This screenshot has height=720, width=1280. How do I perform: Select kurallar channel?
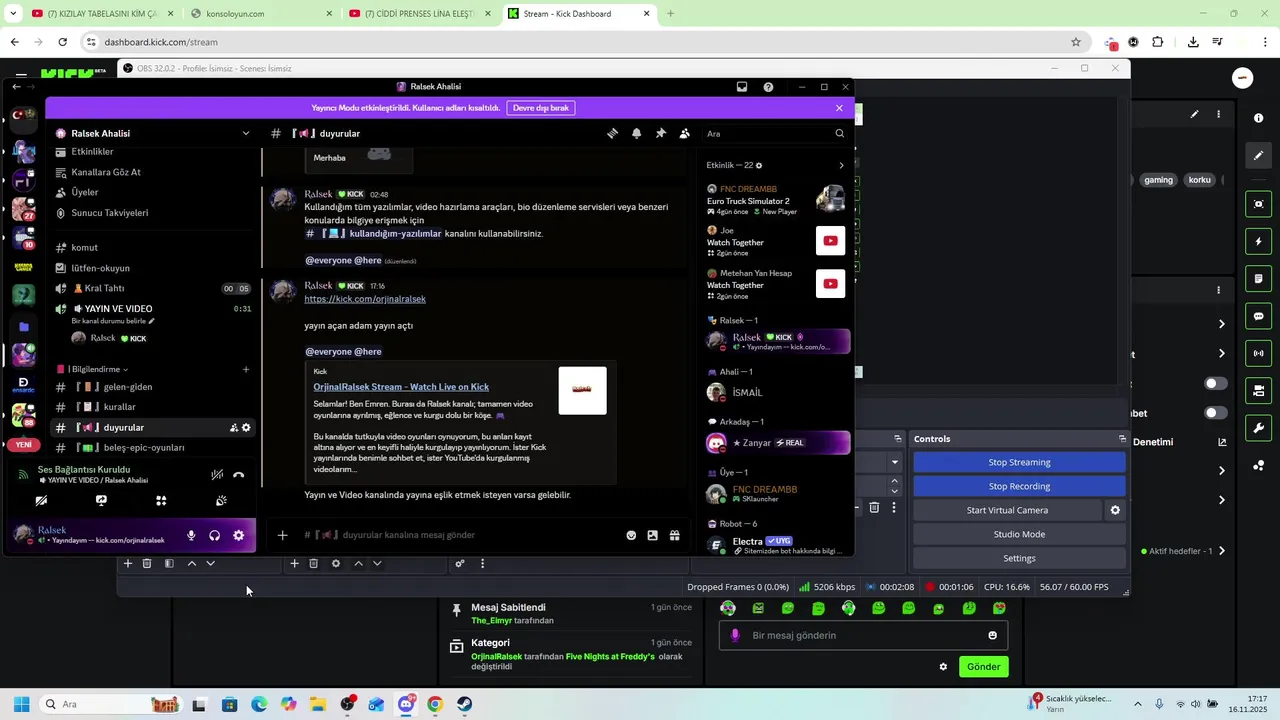pyautogui.click(x=152, y=407)
